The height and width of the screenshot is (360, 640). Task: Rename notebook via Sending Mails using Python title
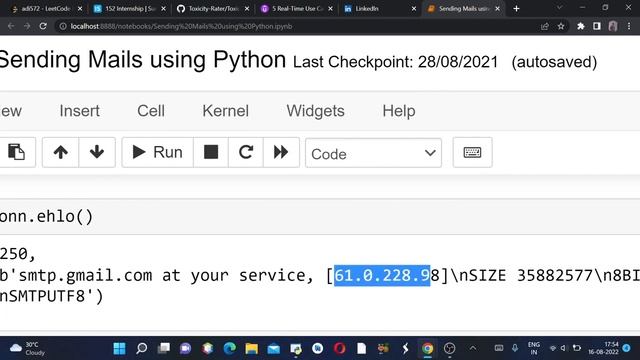pyautogui.click(x=143, y=60)
